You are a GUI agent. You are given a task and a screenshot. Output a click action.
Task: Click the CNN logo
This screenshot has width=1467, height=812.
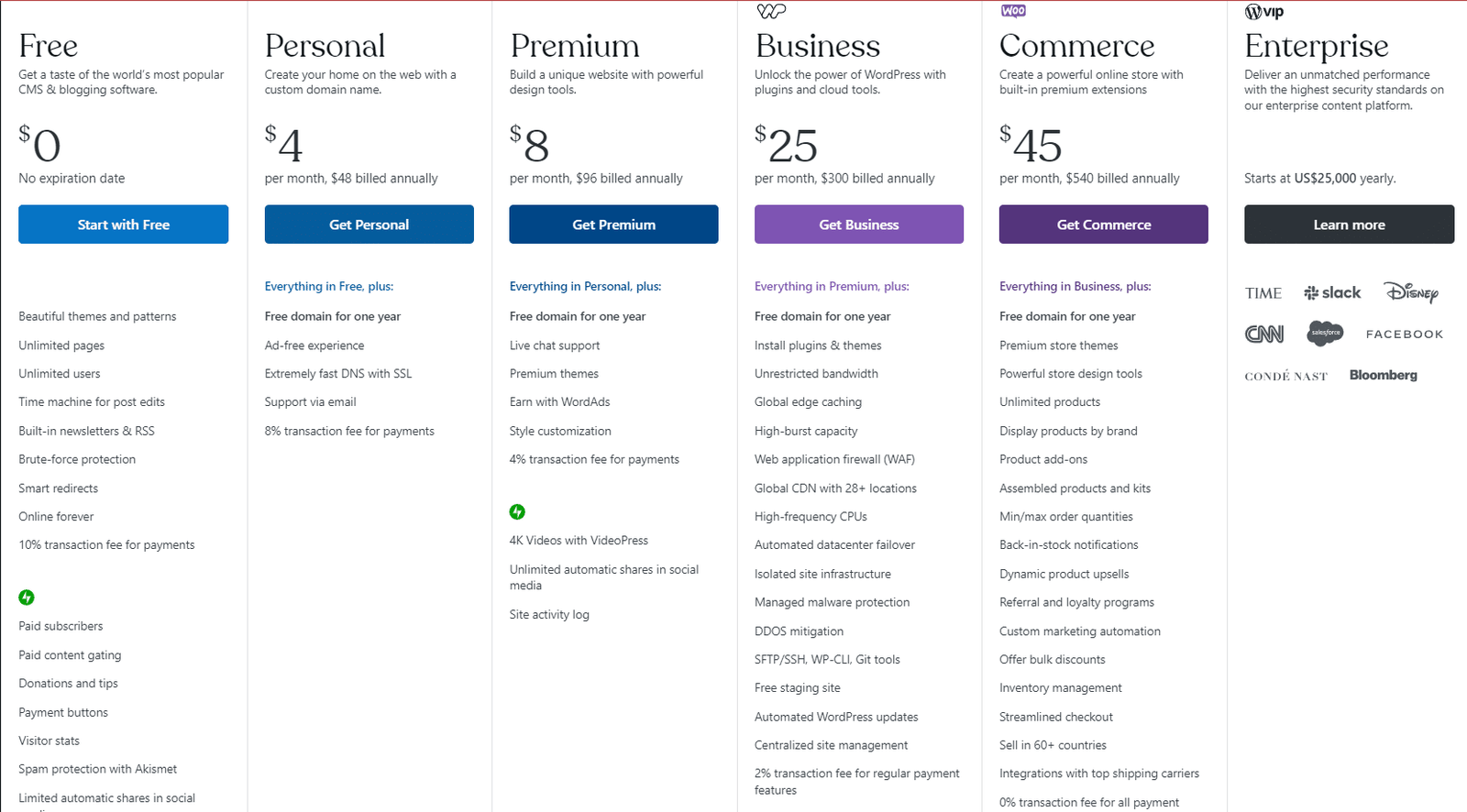click(1263, 335)
